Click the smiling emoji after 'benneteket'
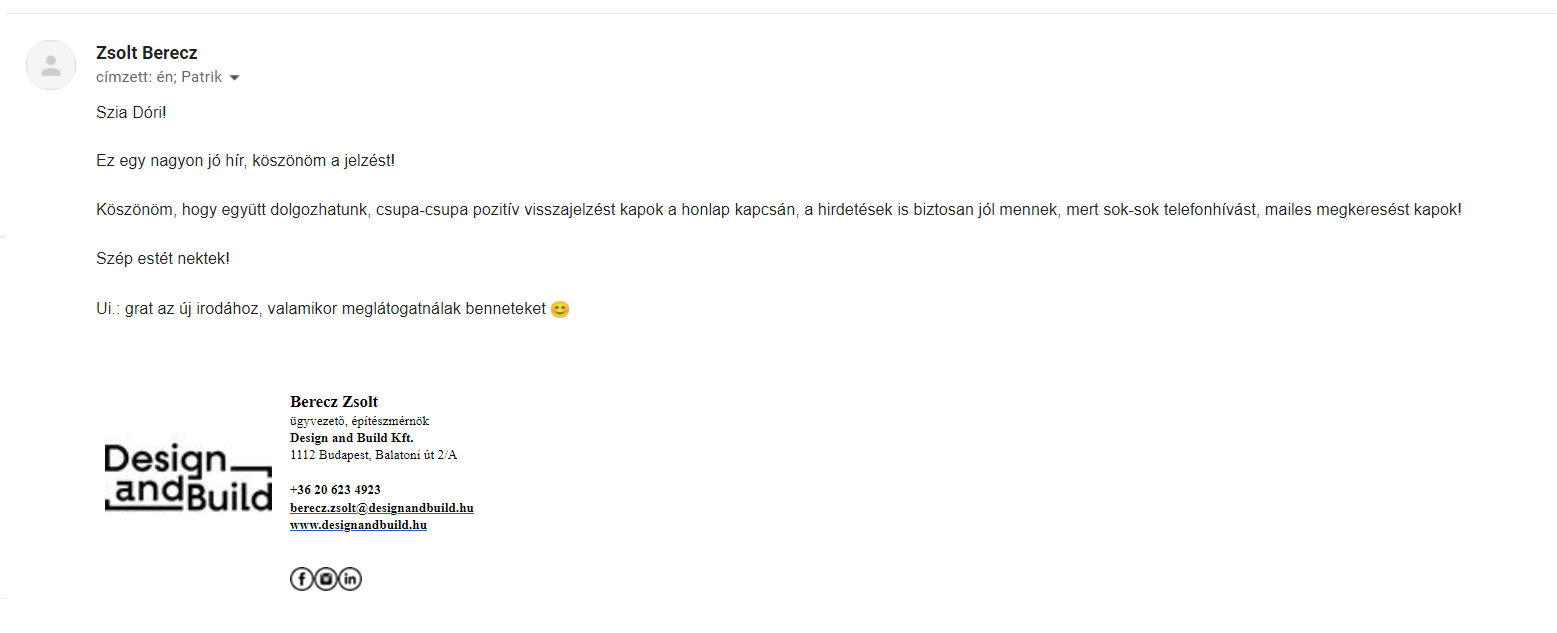Image resolution: width=1557 pixels, height=633 pixels. coord(560,309)
